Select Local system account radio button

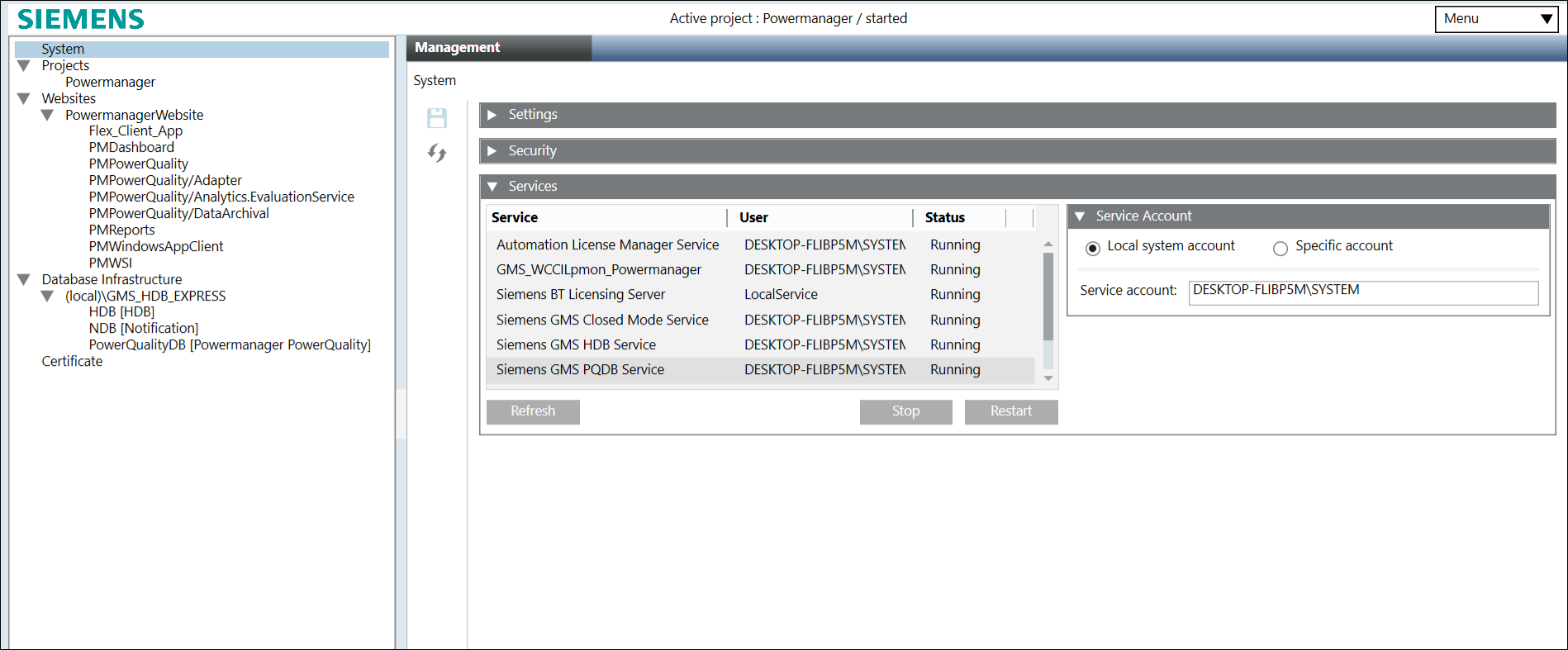point(1093,248)
